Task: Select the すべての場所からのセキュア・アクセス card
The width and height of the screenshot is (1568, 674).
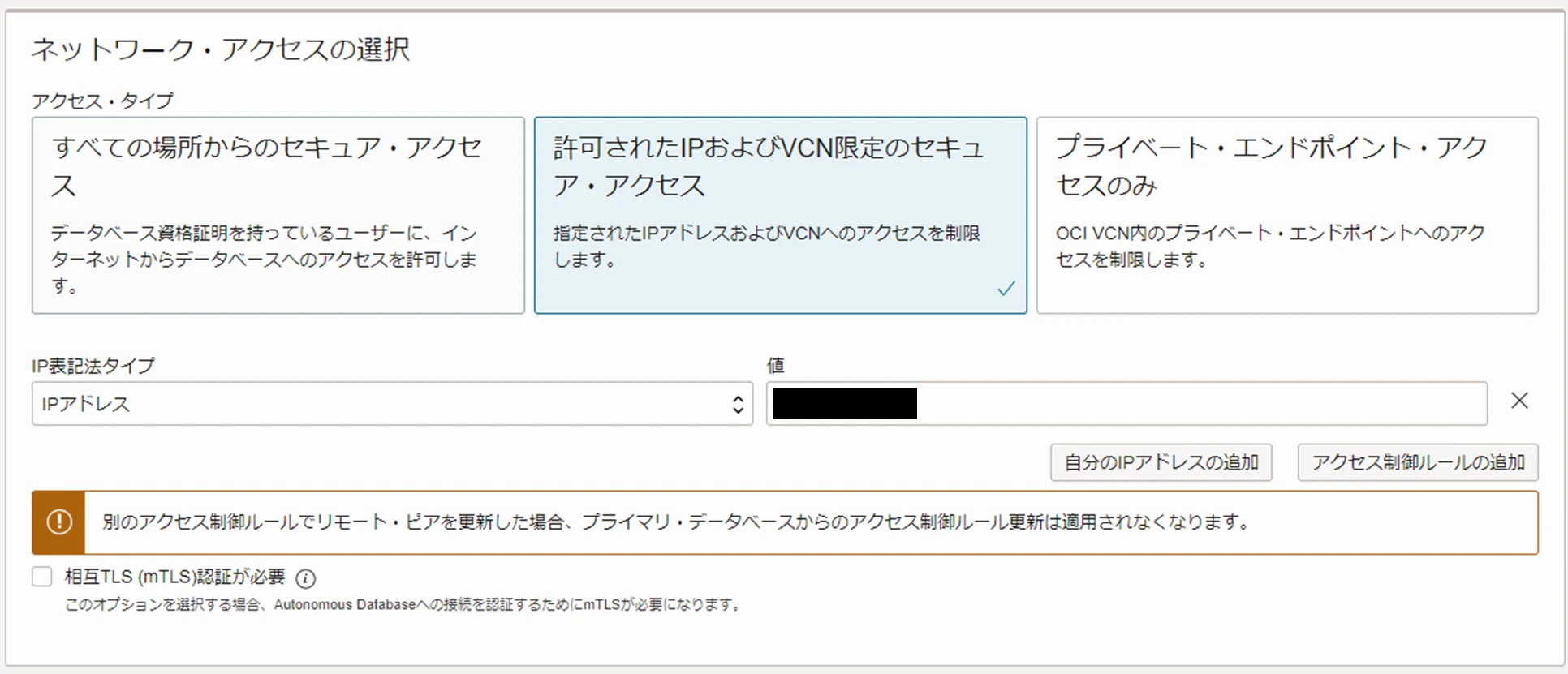Action: (x=278, y=215)
